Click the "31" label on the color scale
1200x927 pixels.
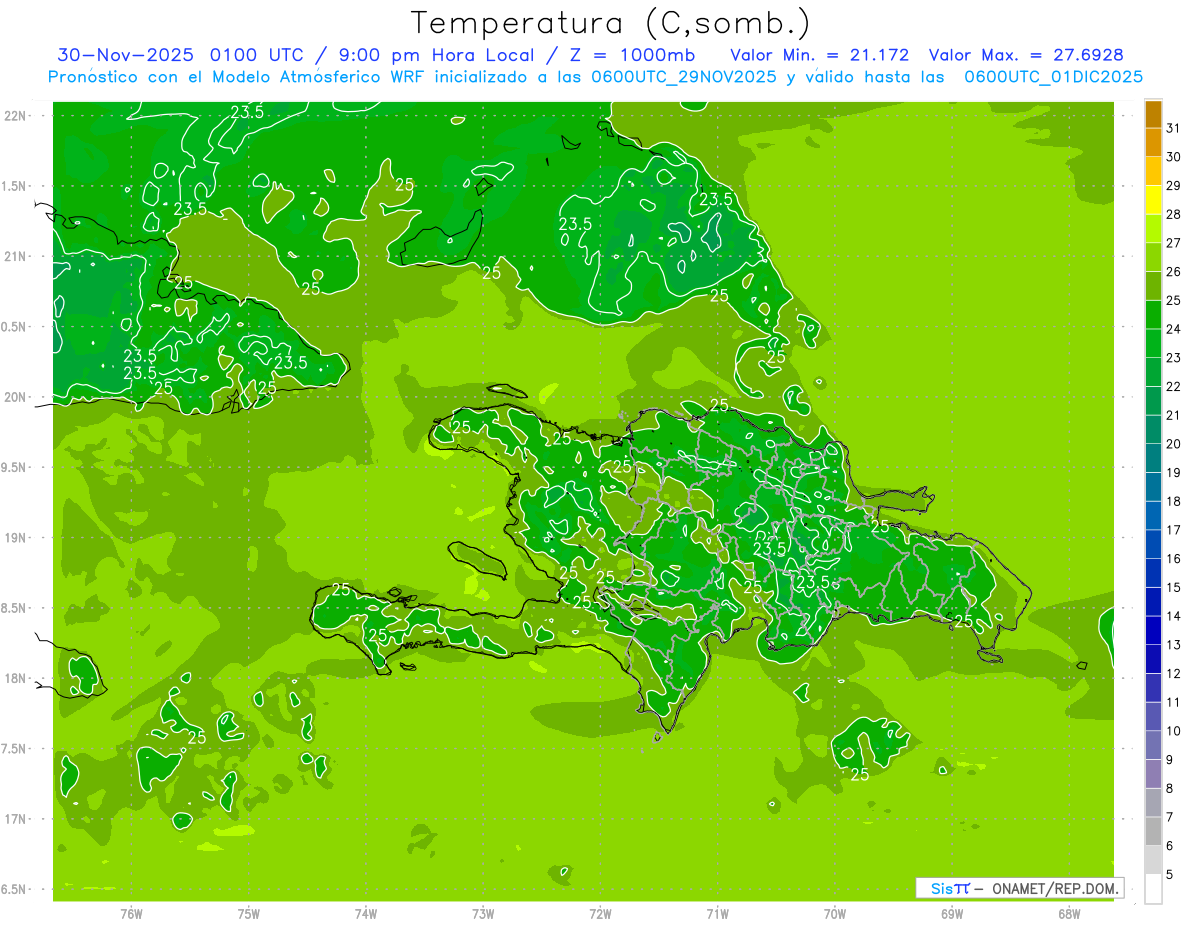click(x=1173, y=128)
